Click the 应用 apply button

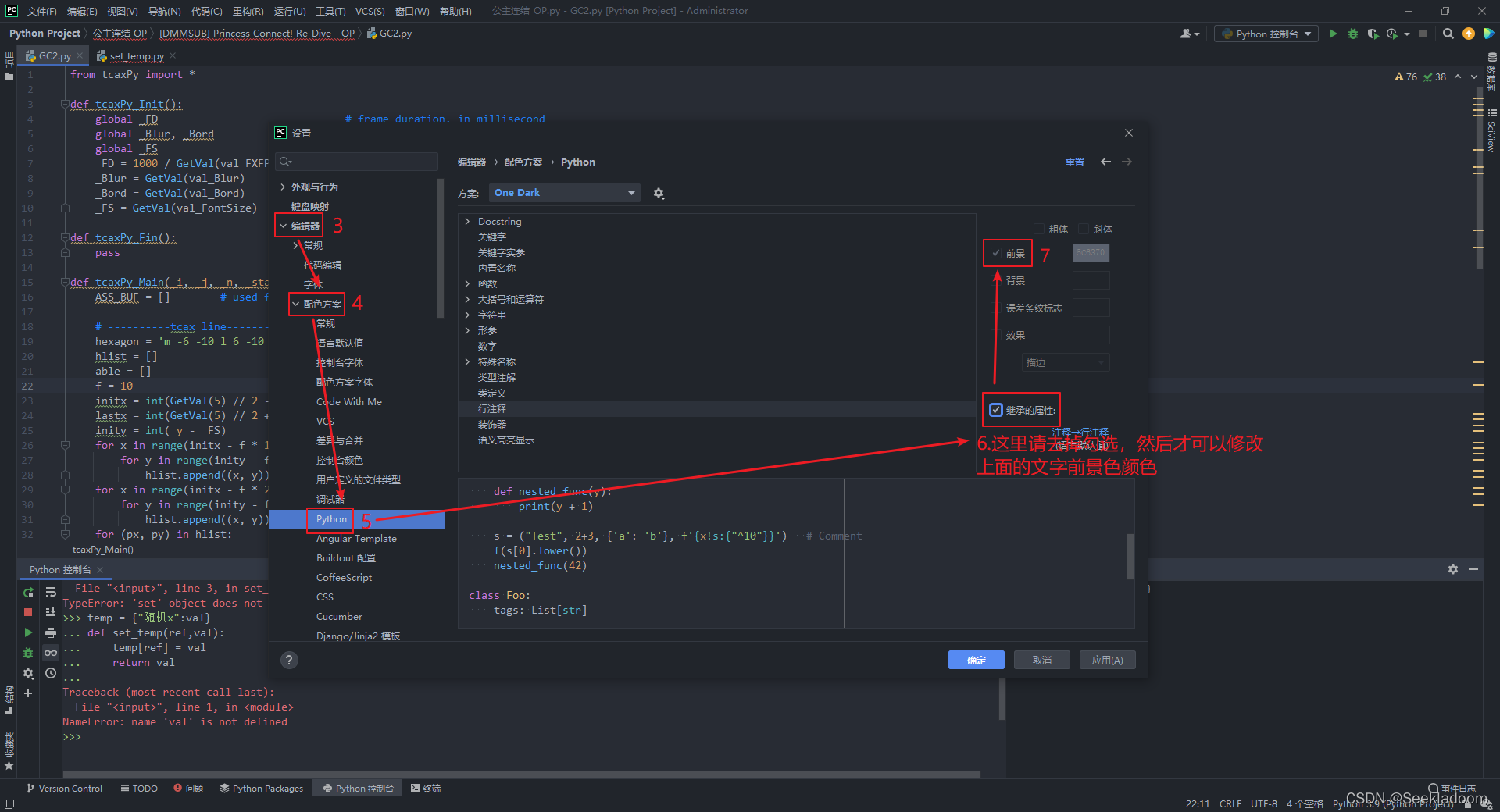pyautogui.click(x=1108, y=661)
